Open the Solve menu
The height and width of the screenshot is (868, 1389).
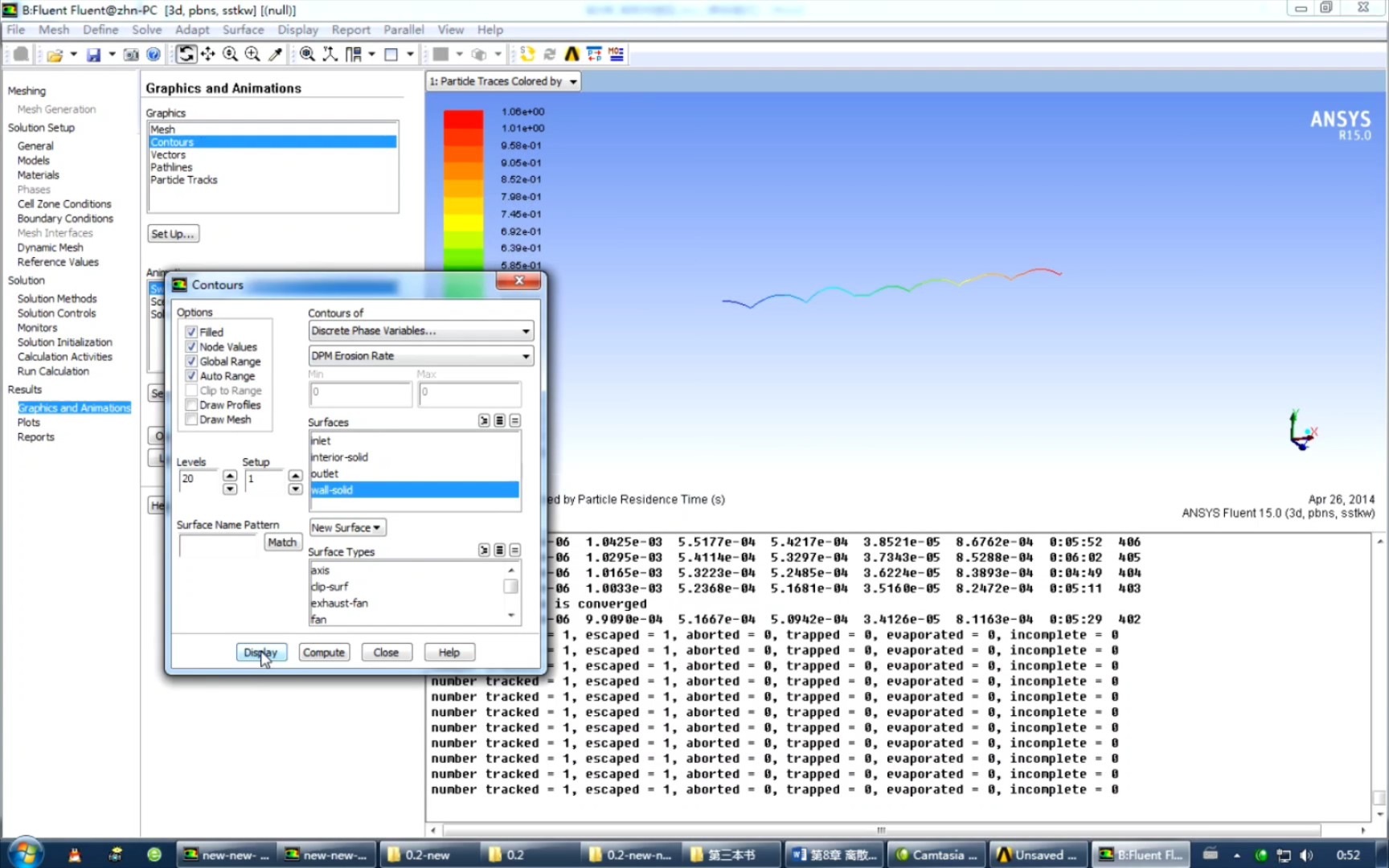147,30
